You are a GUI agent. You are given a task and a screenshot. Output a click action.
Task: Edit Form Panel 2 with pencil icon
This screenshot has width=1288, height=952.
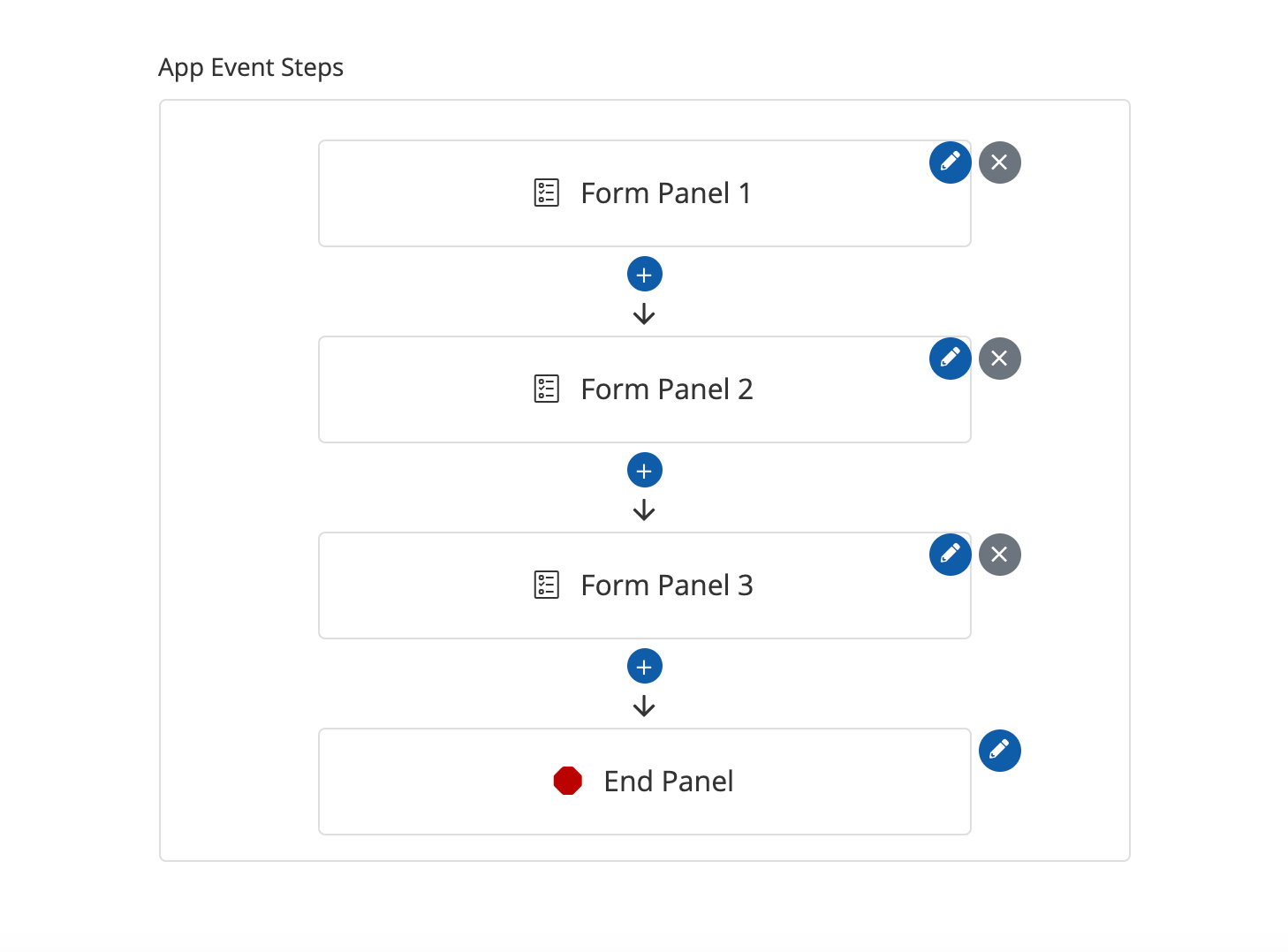[x=950, y=359]
